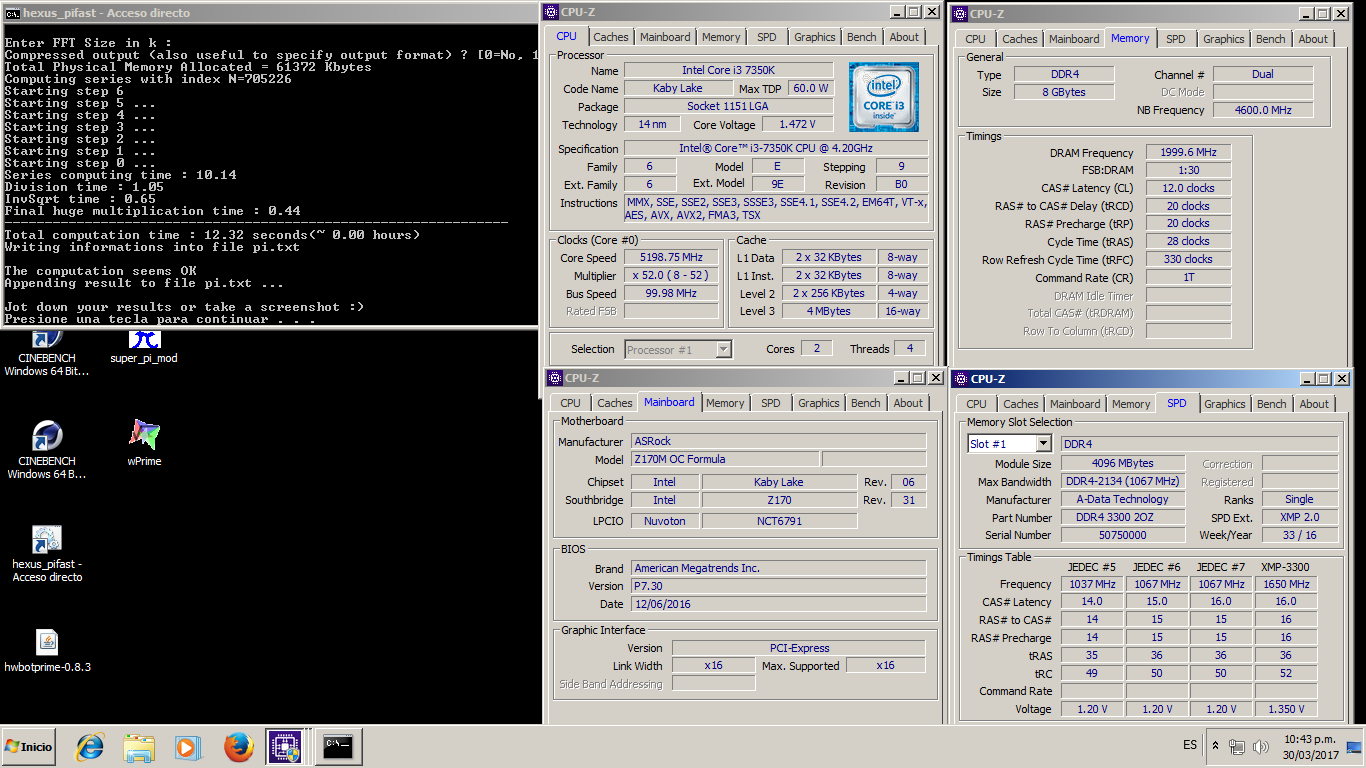Select hexus_pifast Acceso directo desktop icon
Viewport: 1366px width, 768px height.
[47, 553]
